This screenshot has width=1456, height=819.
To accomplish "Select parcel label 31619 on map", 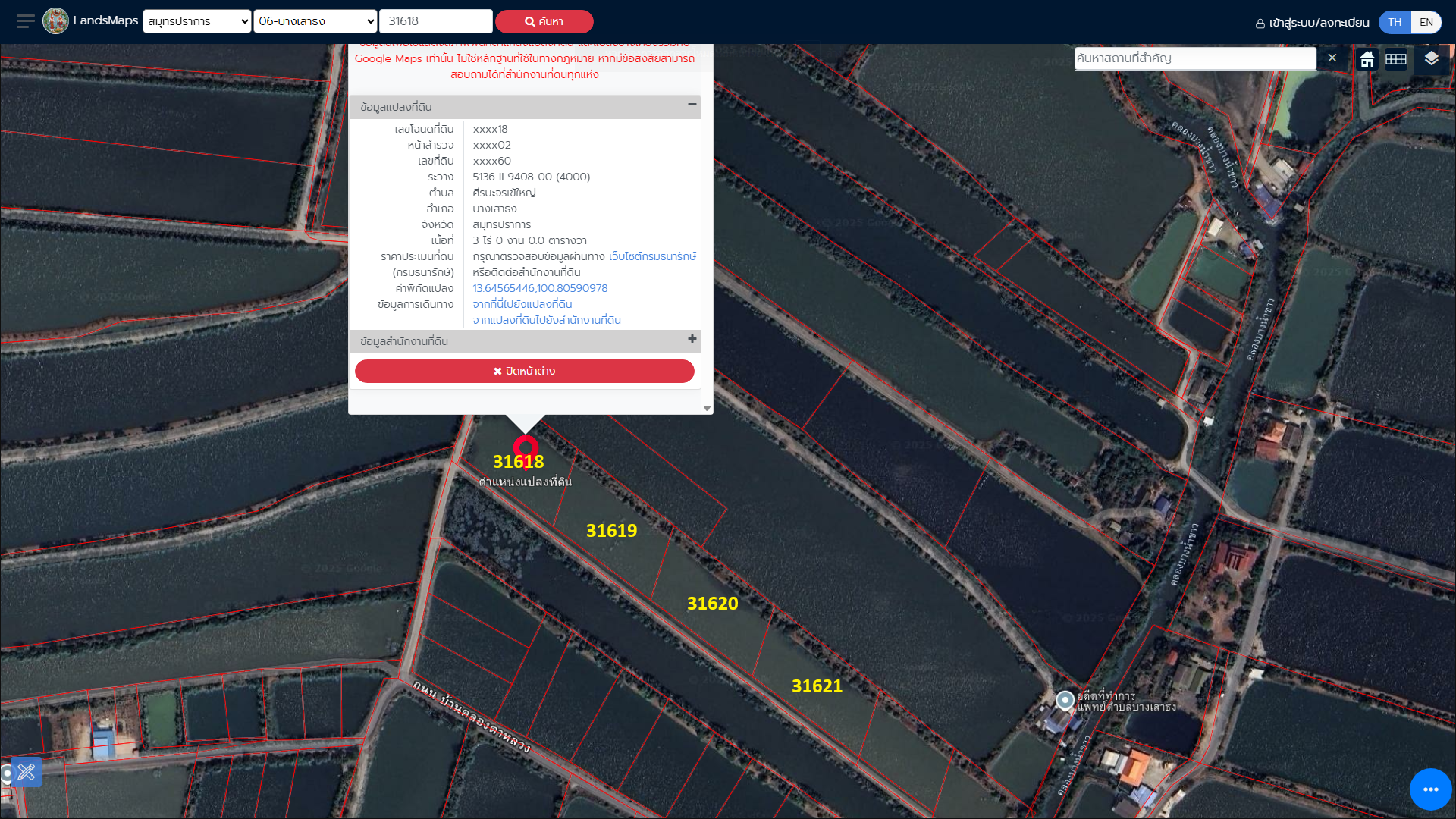I will (x=611, y=531).
